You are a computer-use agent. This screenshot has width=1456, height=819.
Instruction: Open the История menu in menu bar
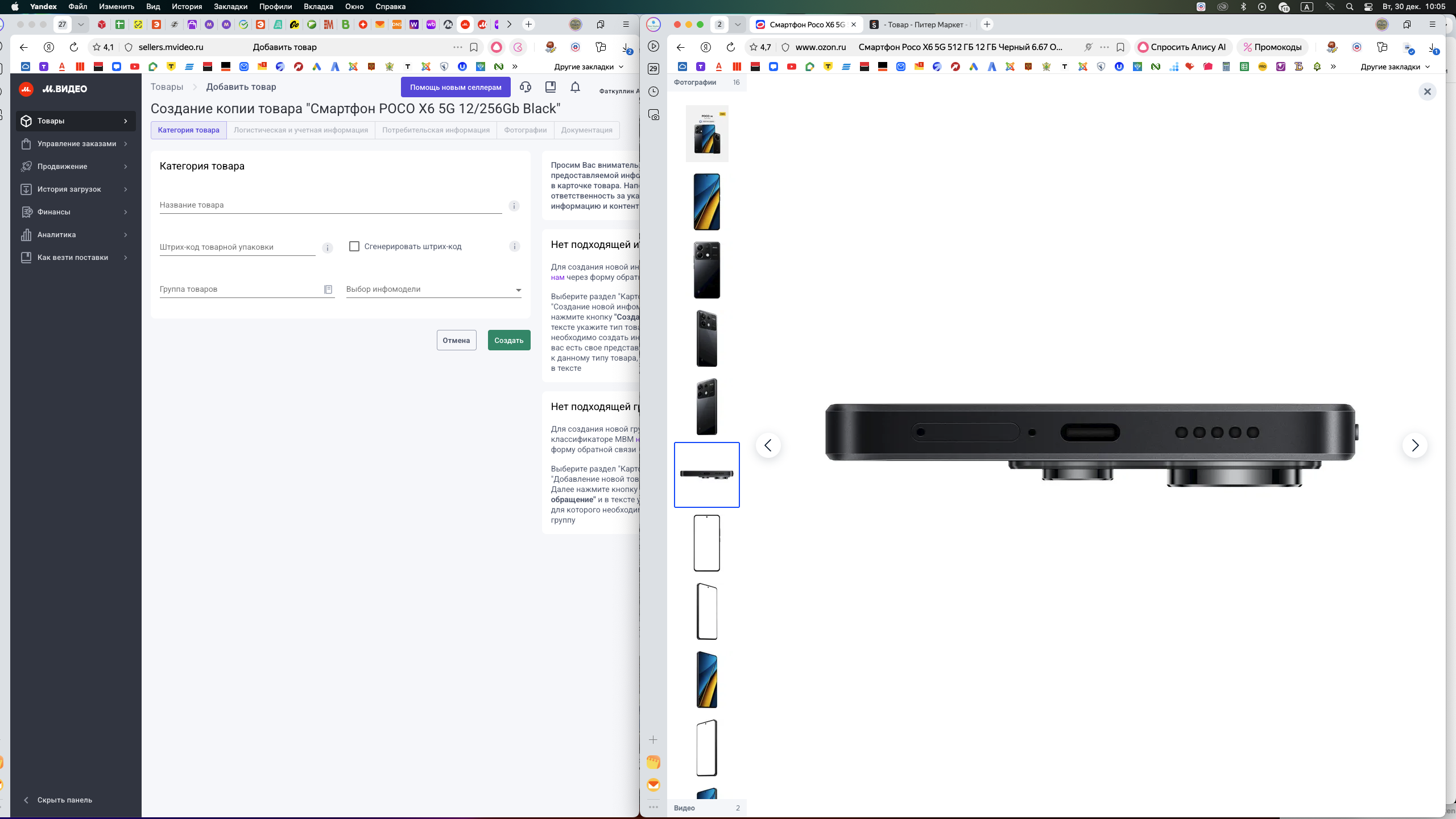187,7
